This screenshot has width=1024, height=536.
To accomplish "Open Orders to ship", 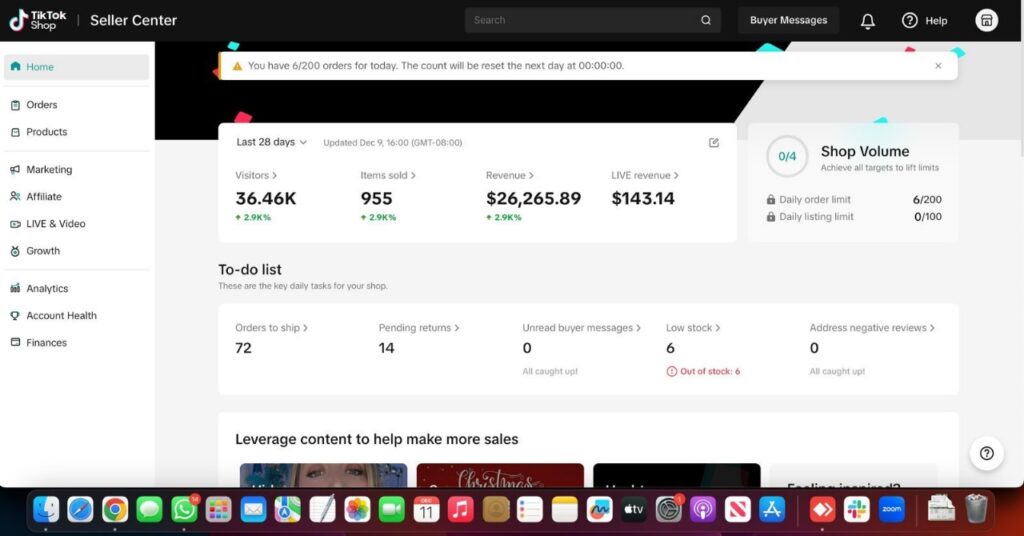I will point(271,328).
